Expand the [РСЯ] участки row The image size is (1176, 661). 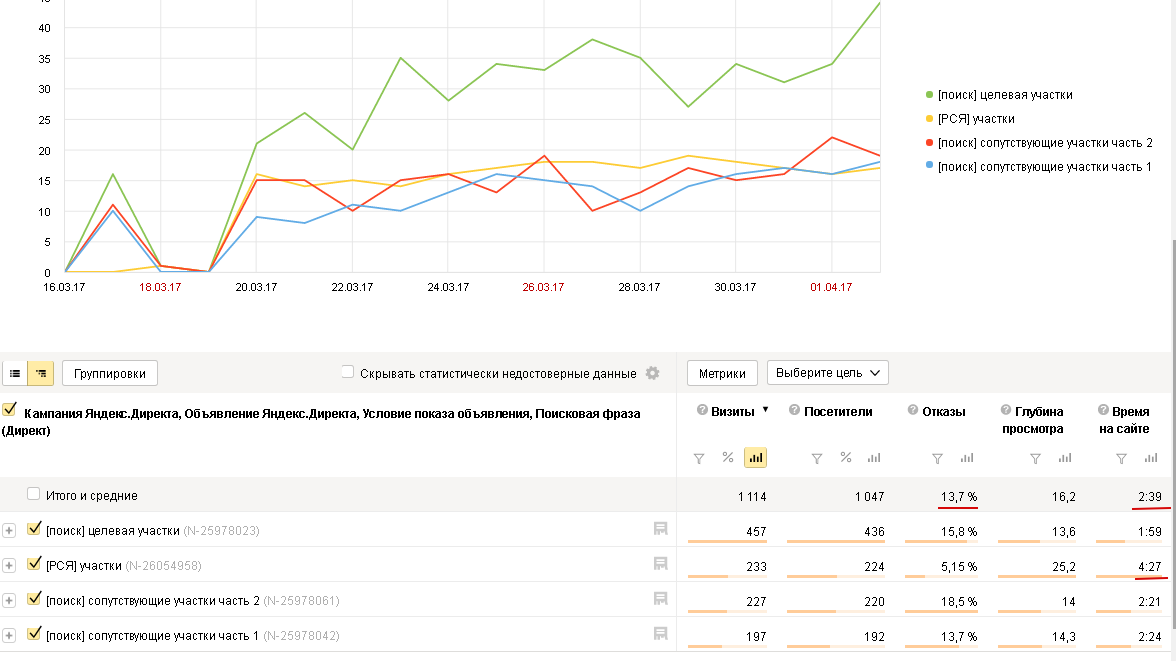tap(10, 566)
